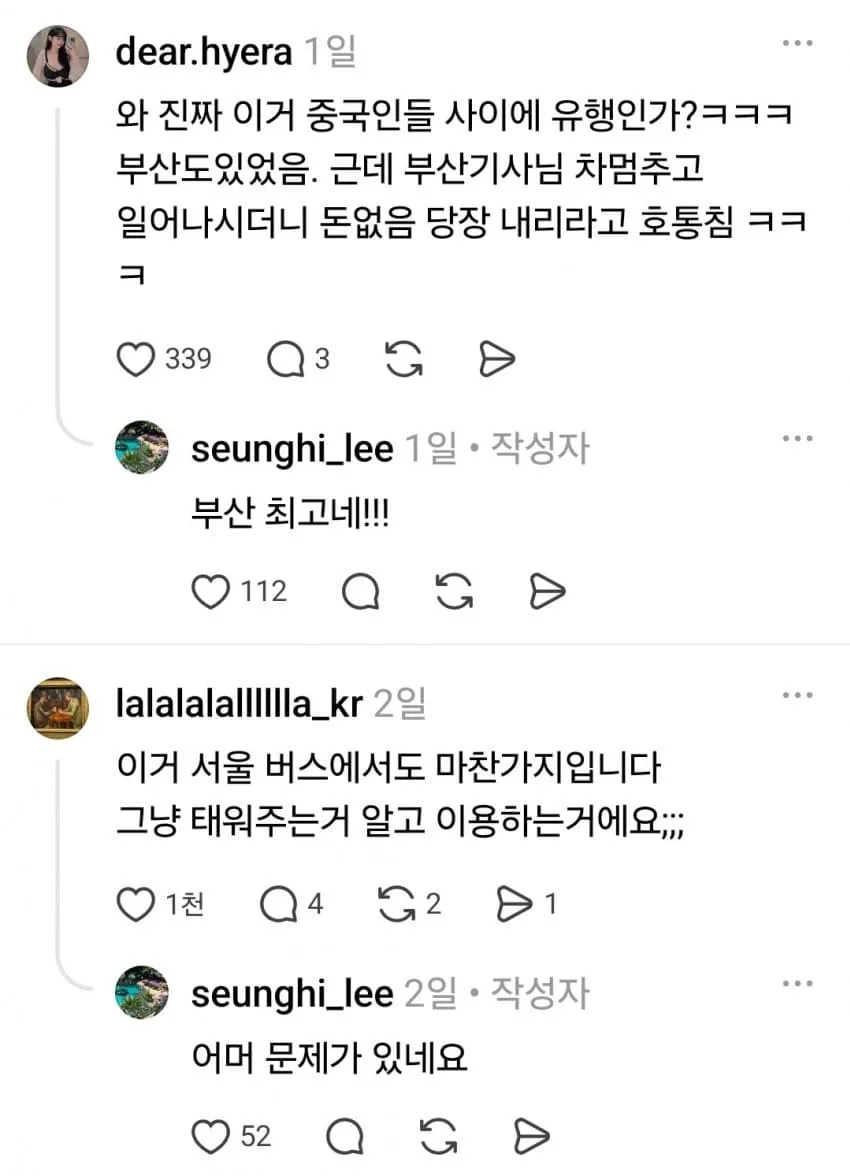Screen dimensions: 850x1176
Task: Open more options for dear.hyera's comment
Action: pyautogui.click(x=797, y=43)
